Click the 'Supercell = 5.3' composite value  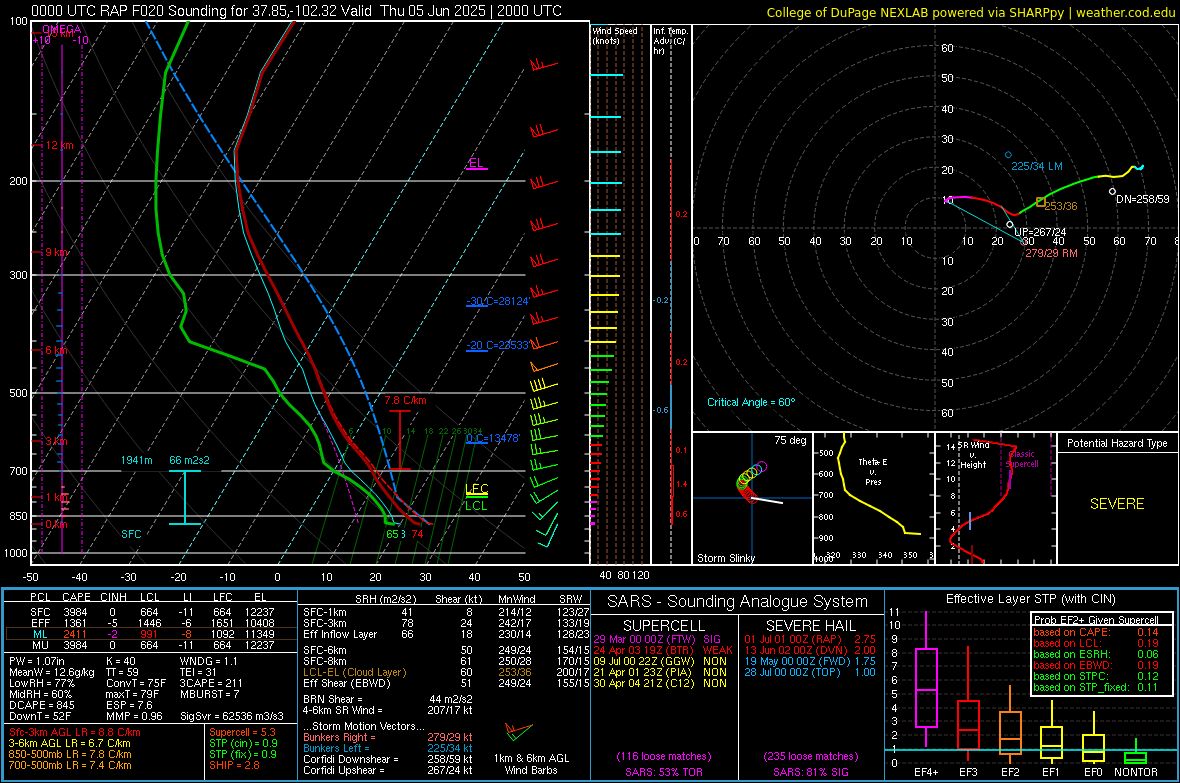(242, 732)
